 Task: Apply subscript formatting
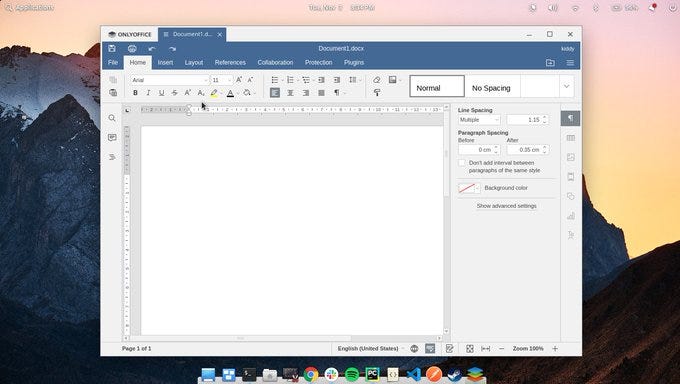pyautogui.click(x=200, y=92)
